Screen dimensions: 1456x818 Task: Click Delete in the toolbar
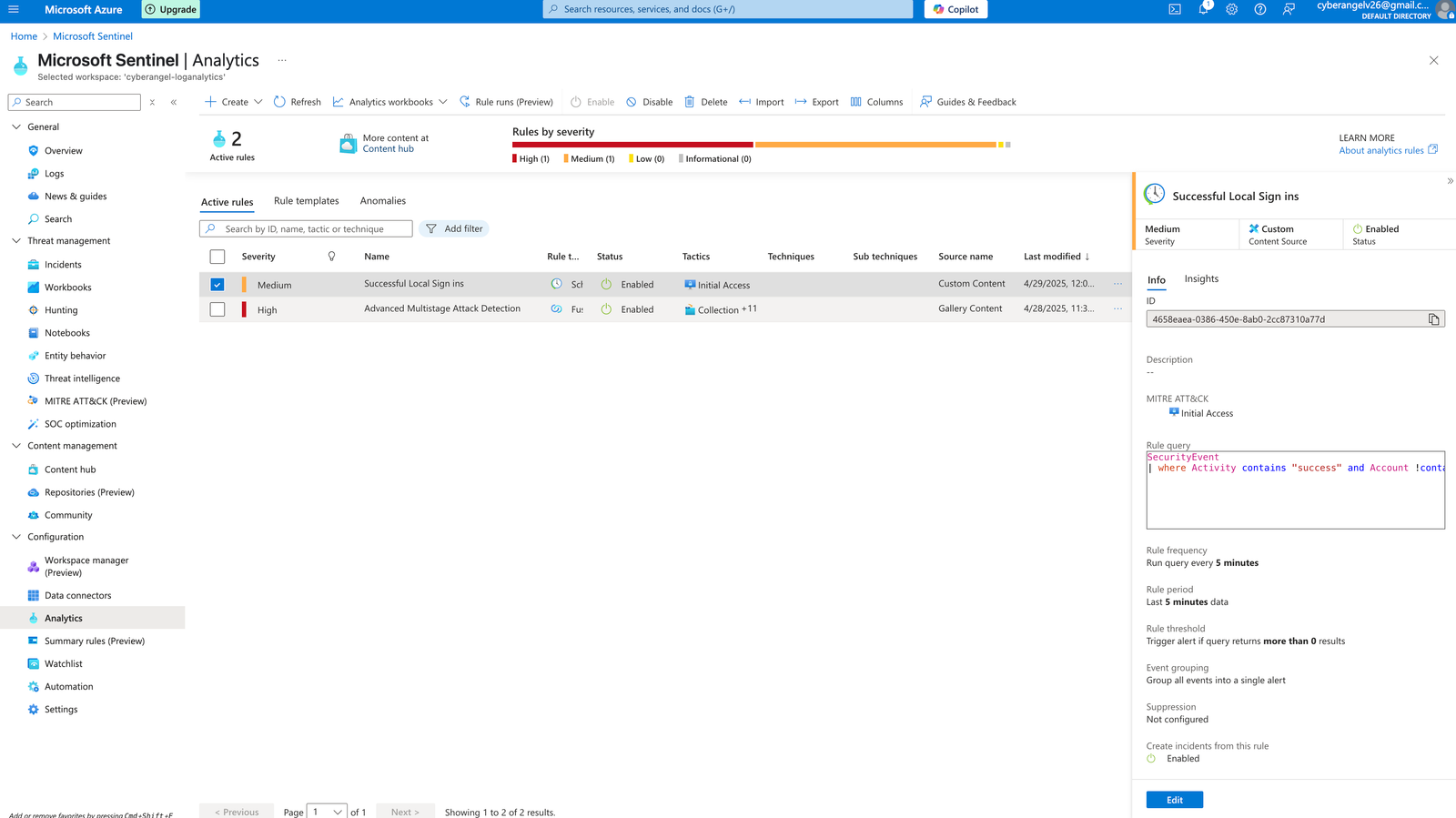tap(705, 102)
